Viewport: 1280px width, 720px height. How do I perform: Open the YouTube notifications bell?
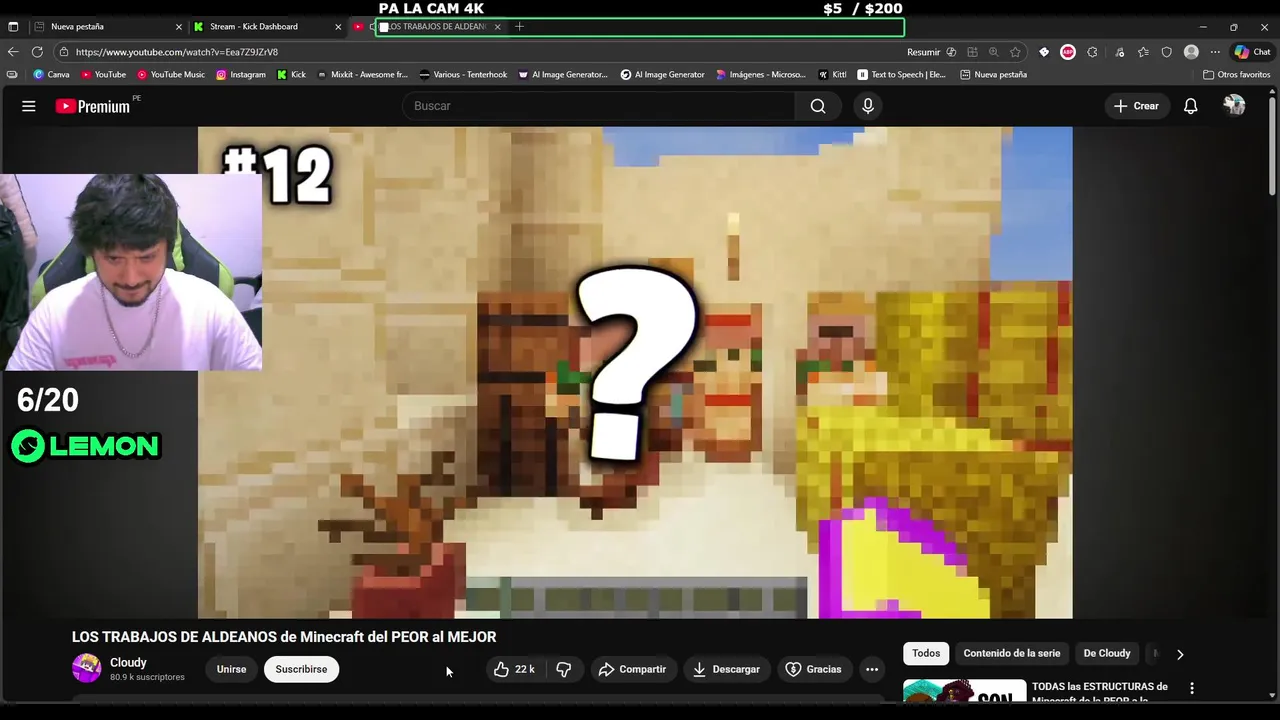(x=1190, y=106)
